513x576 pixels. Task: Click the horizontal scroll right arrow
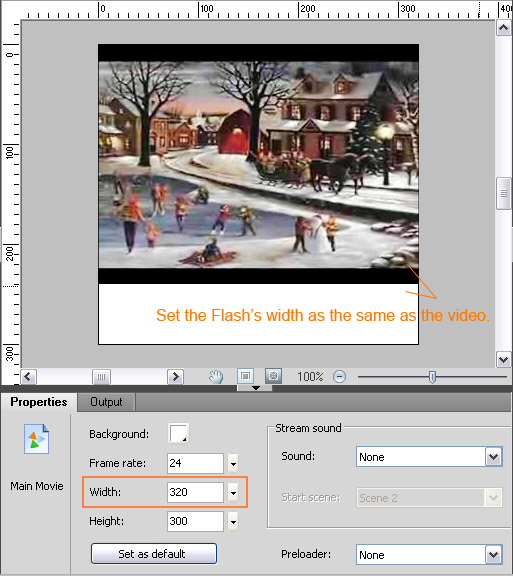[175, 377]
